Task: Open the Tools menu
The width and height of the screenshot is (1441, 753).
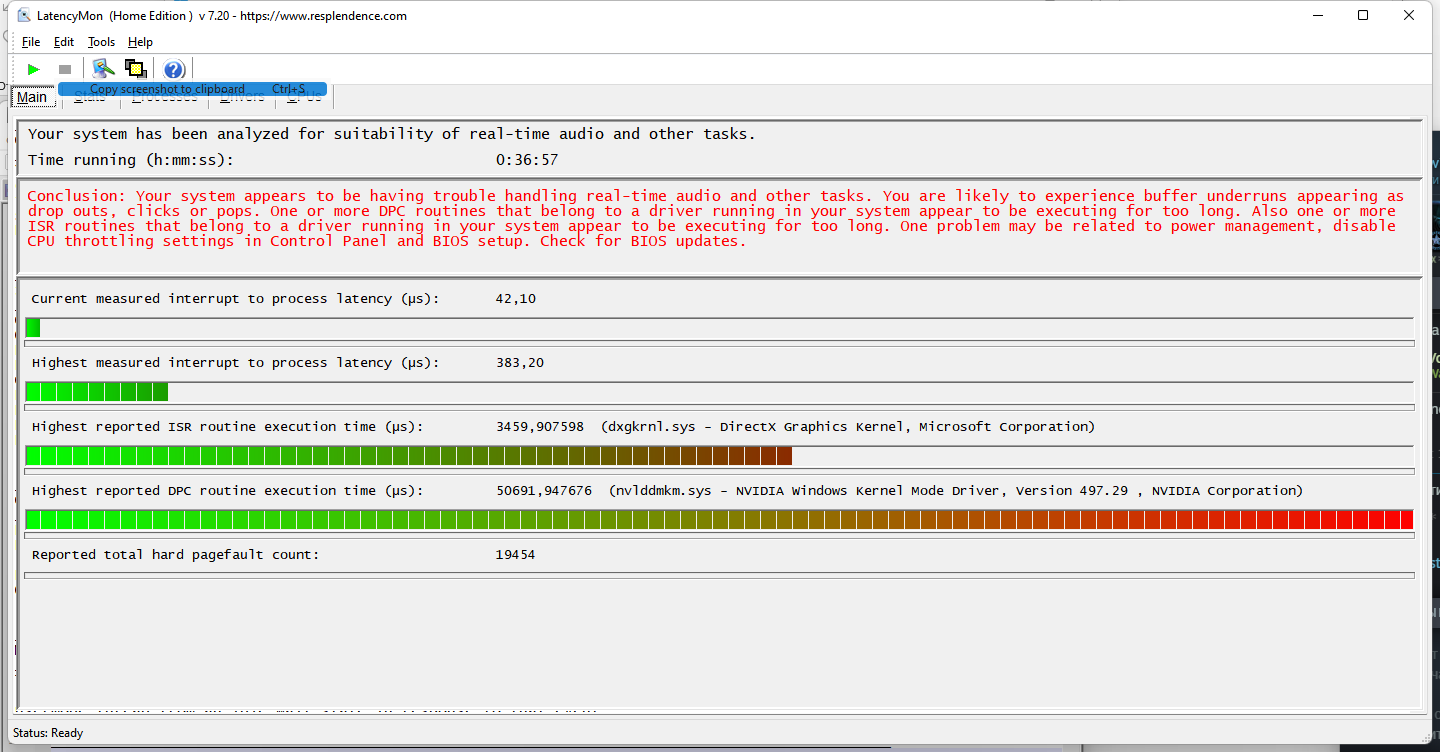Action: point(101,42)
